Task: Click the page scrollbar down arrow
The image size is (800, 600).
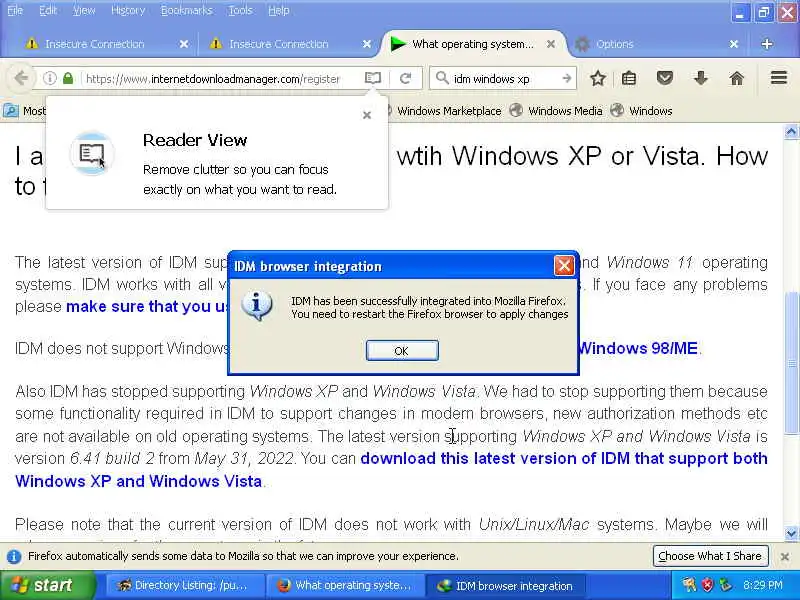Action: click(x=791, y=534)
